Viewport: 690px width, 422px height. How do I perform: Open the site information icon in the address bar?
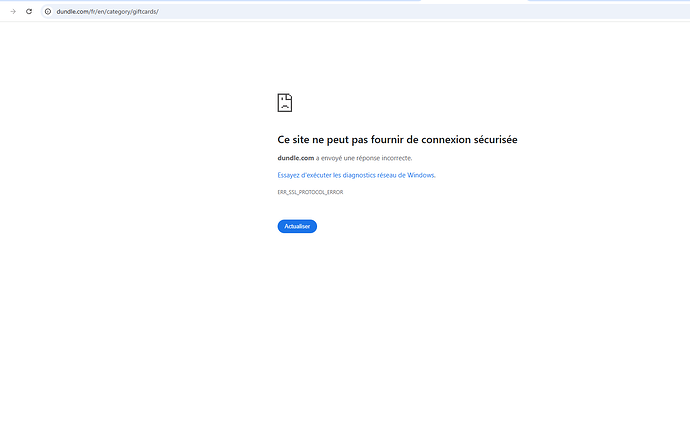(x=48, y=11)
